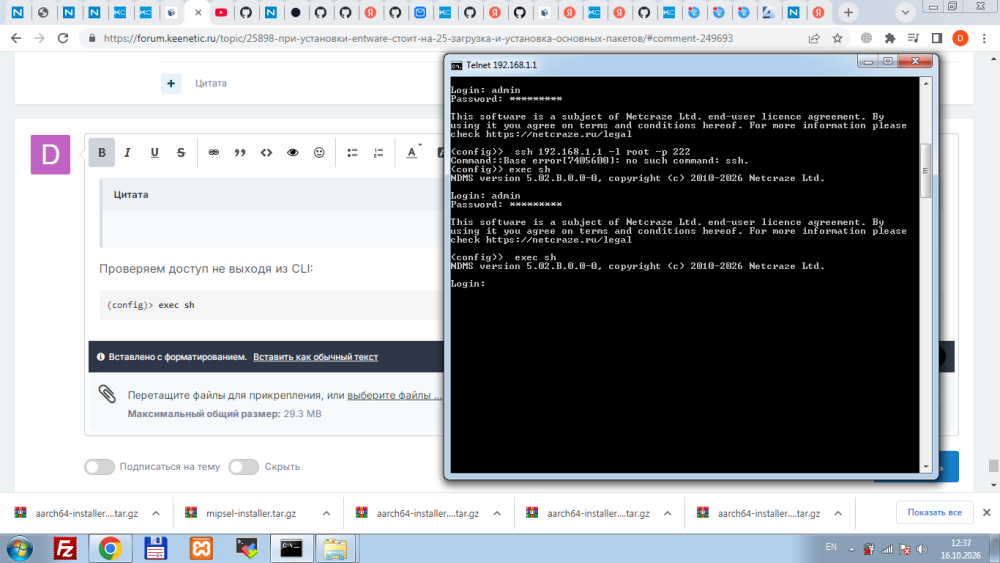Open the browser side panel
Image resolution: width=1000 pixels, height=563 pixels.
point(937,38)
